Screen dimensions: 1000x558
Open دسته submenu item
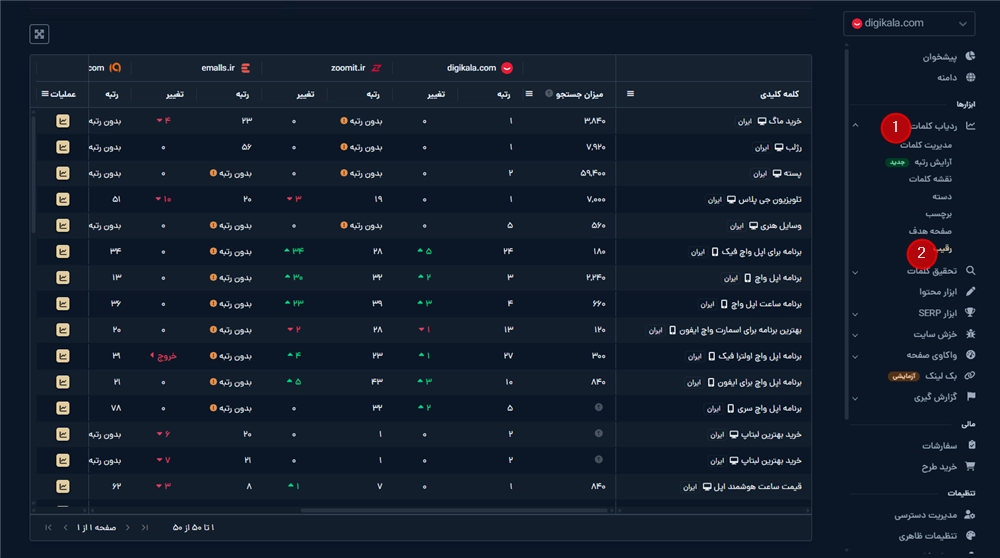[942, 196]
